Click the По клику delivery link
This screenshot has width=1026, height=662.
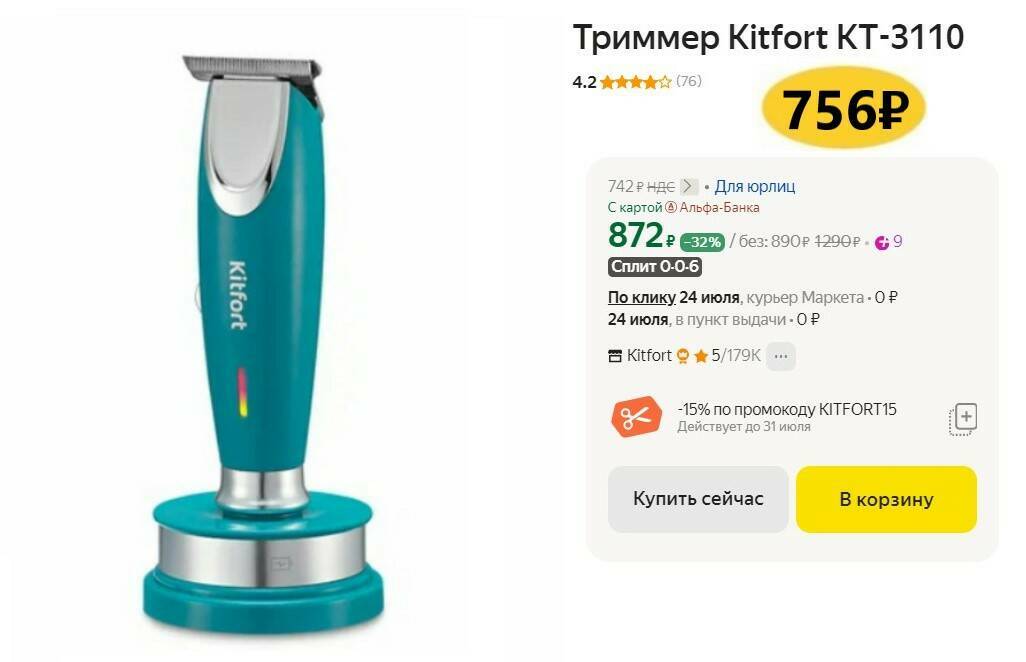click(x=641, y=298)
